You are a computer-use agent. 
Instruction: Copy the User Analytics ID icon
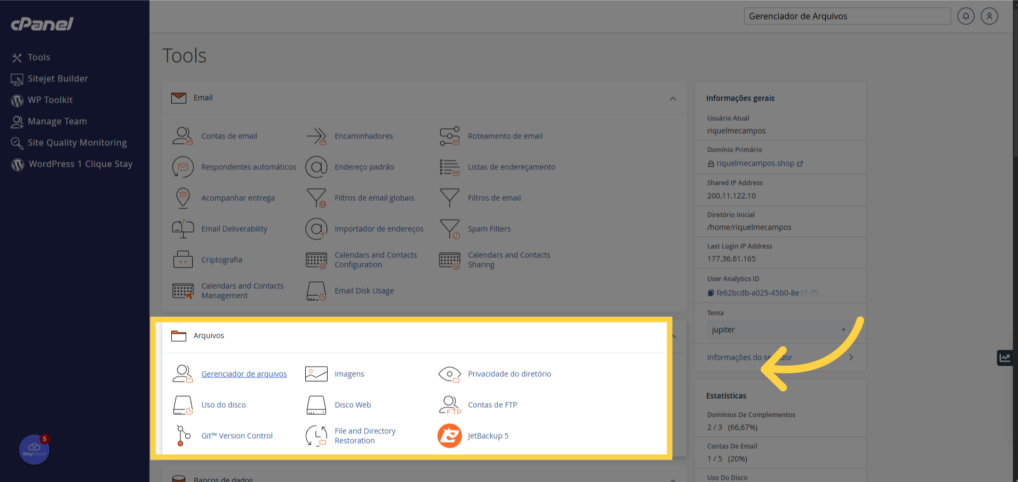[711, 293]
